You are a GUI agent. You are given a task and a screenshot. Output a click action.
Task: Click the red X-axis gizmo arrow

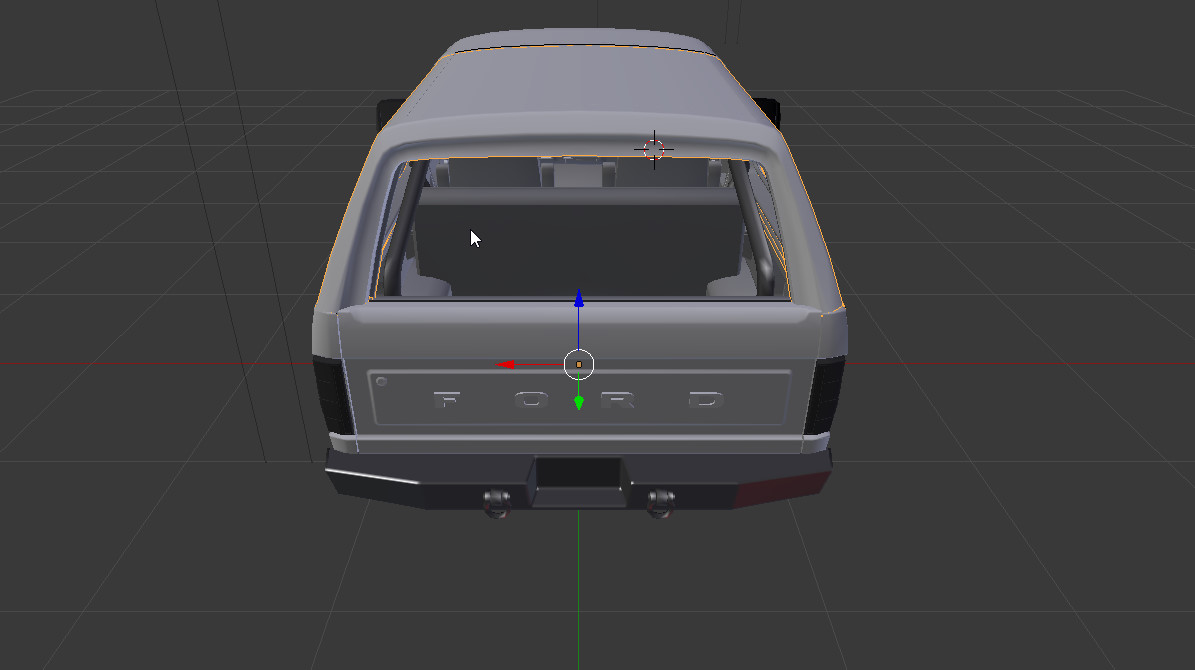point(506,364)
